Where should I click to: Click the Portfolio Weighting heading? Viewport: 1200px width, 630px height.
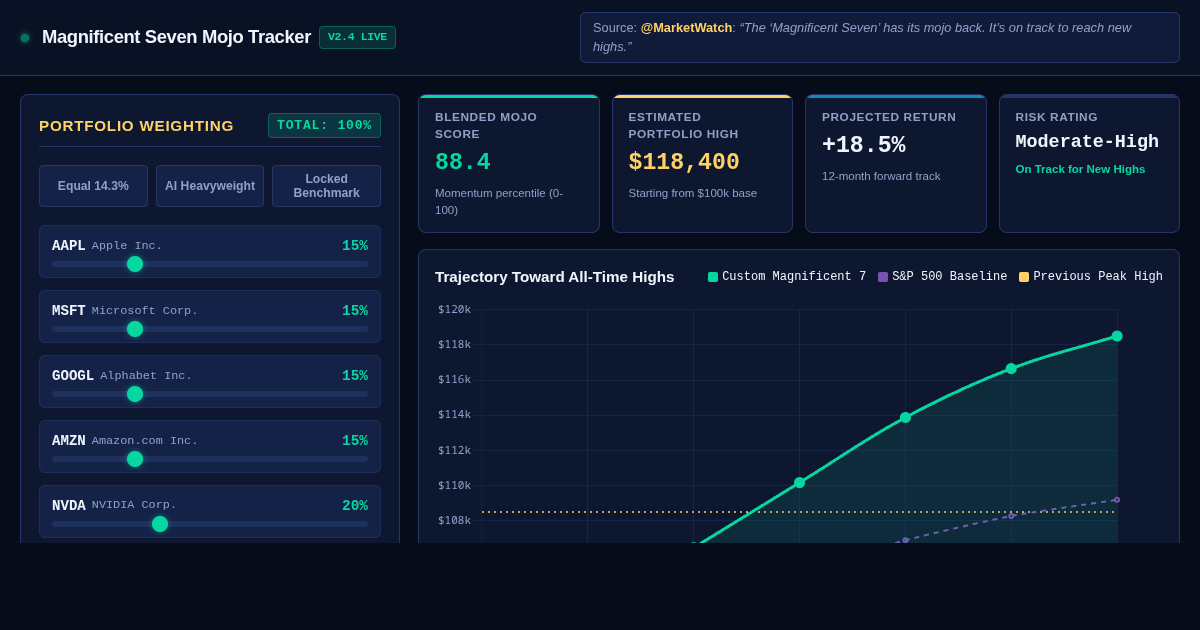pos(136,125)
